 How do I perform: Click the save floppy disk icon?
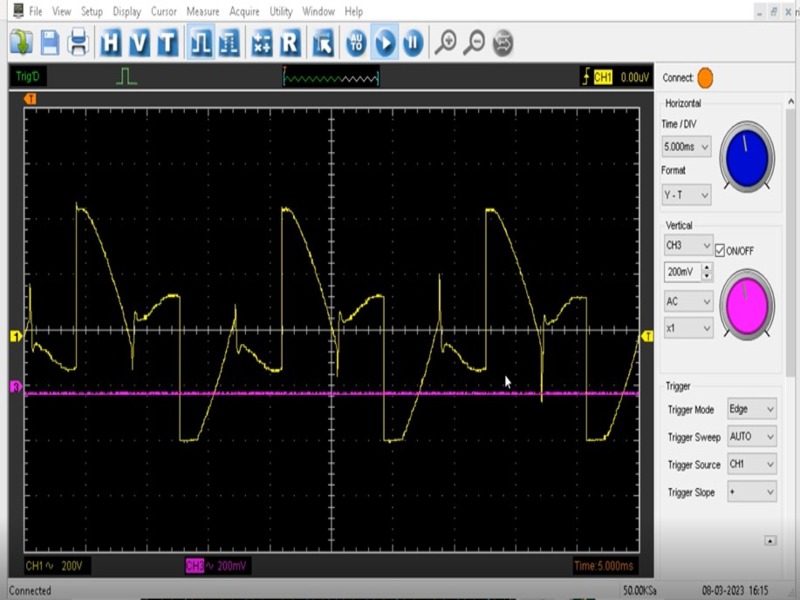coord(50,42)
